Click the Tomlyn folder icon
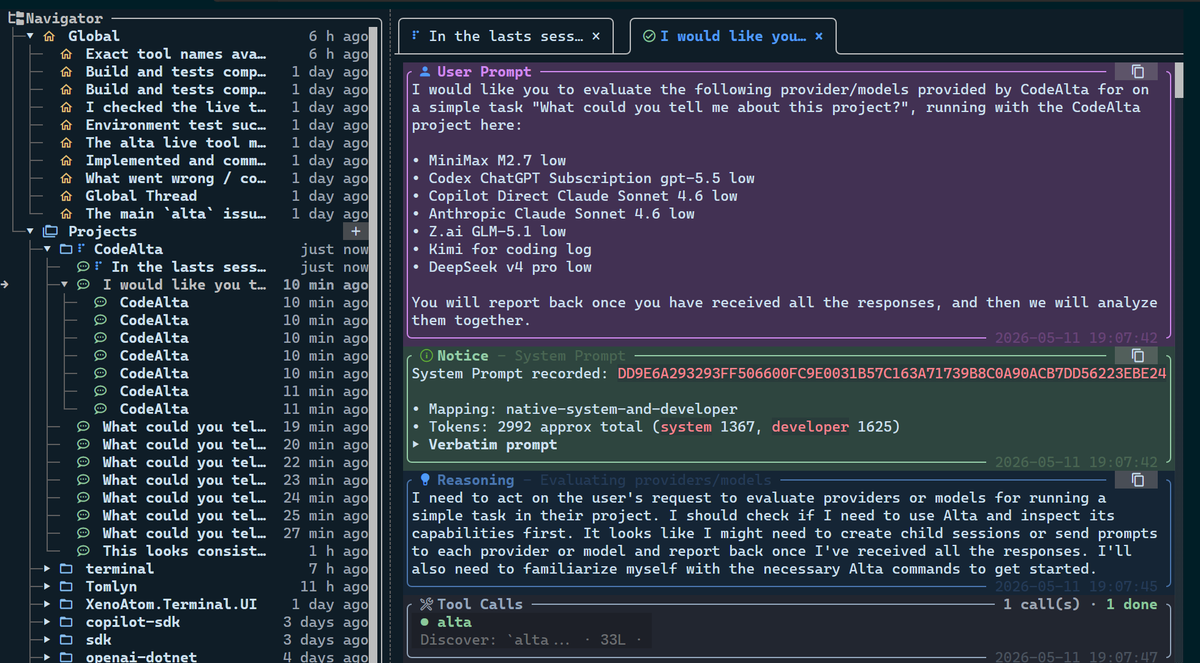 click(x=66, y=587)
